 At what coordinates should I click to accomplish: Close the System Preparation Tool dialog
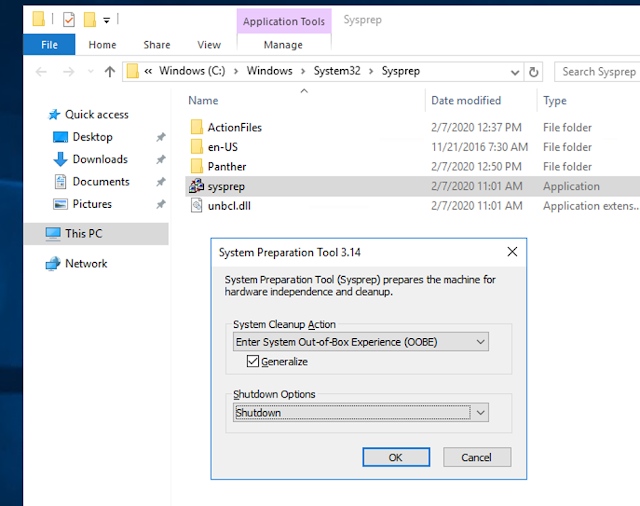[x=512, y=252]
